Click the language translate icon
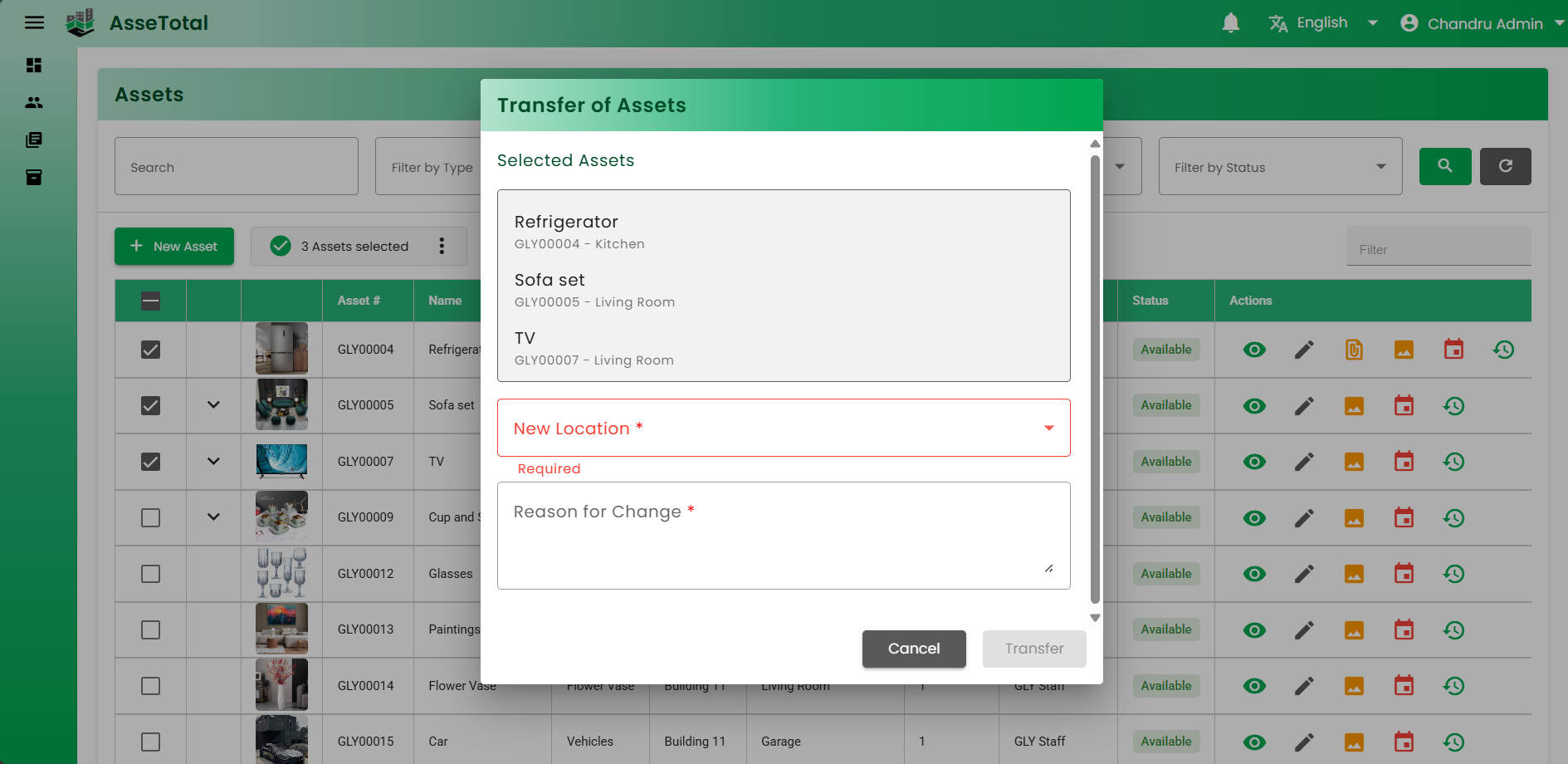 [x=1278, y=23]
